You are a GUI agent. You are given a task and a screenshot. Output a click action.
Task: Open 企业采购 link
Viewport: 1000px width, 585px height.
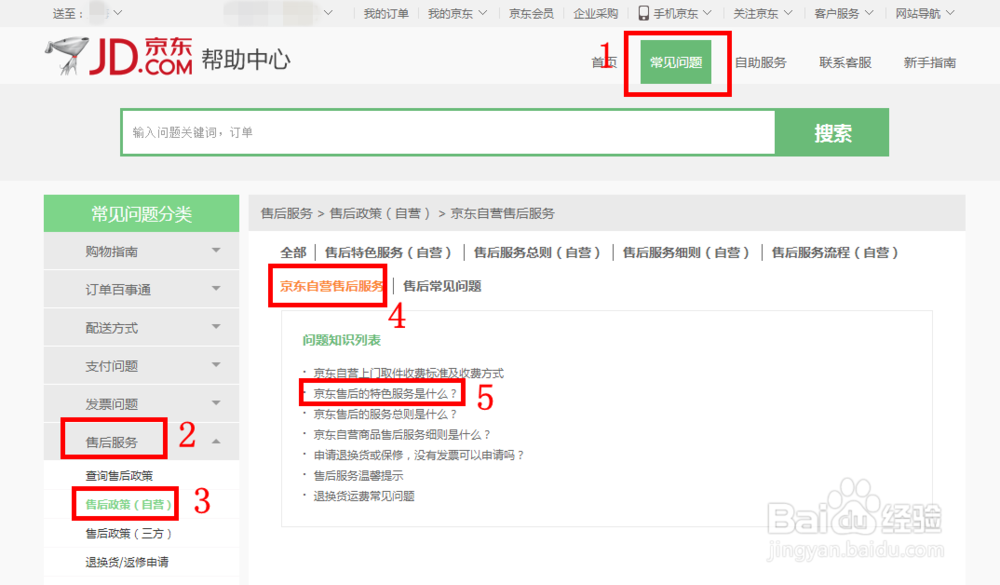pyautogui.click(x=595, y=13)
